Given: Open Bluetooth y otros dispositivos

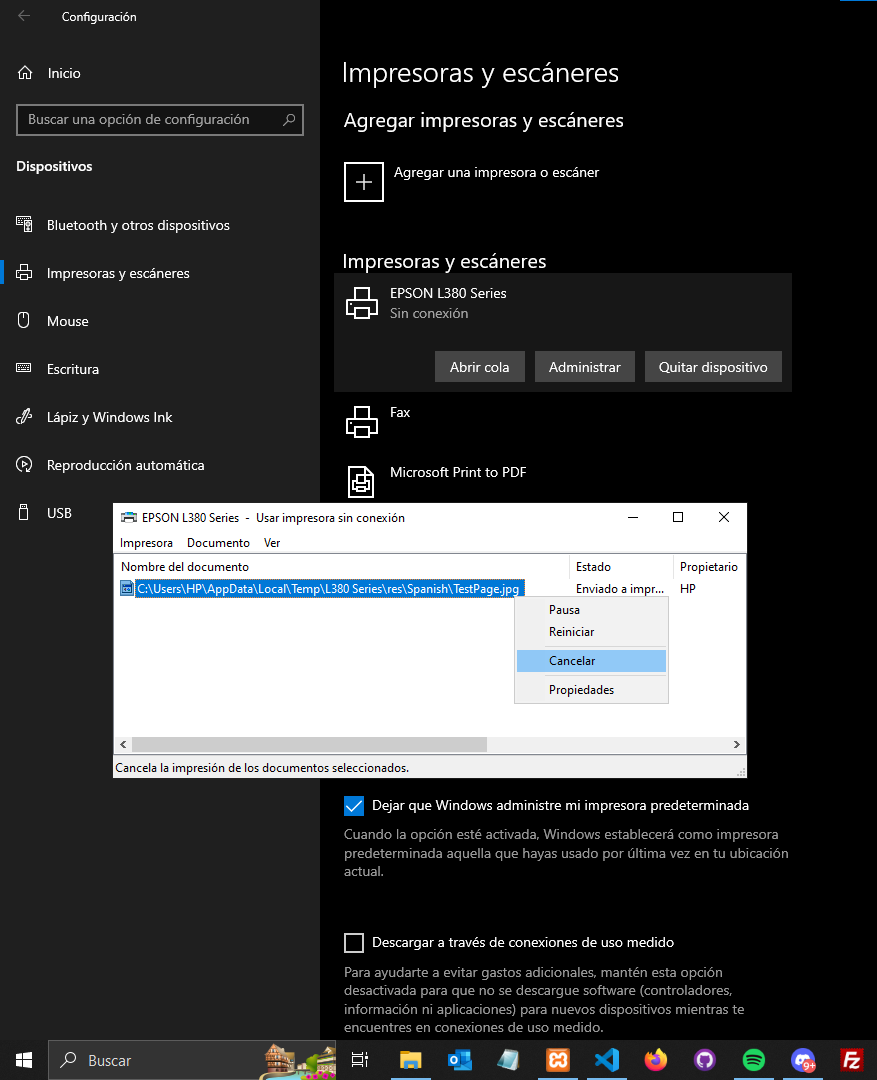Looking at the screenshot, I should point(138,225).
